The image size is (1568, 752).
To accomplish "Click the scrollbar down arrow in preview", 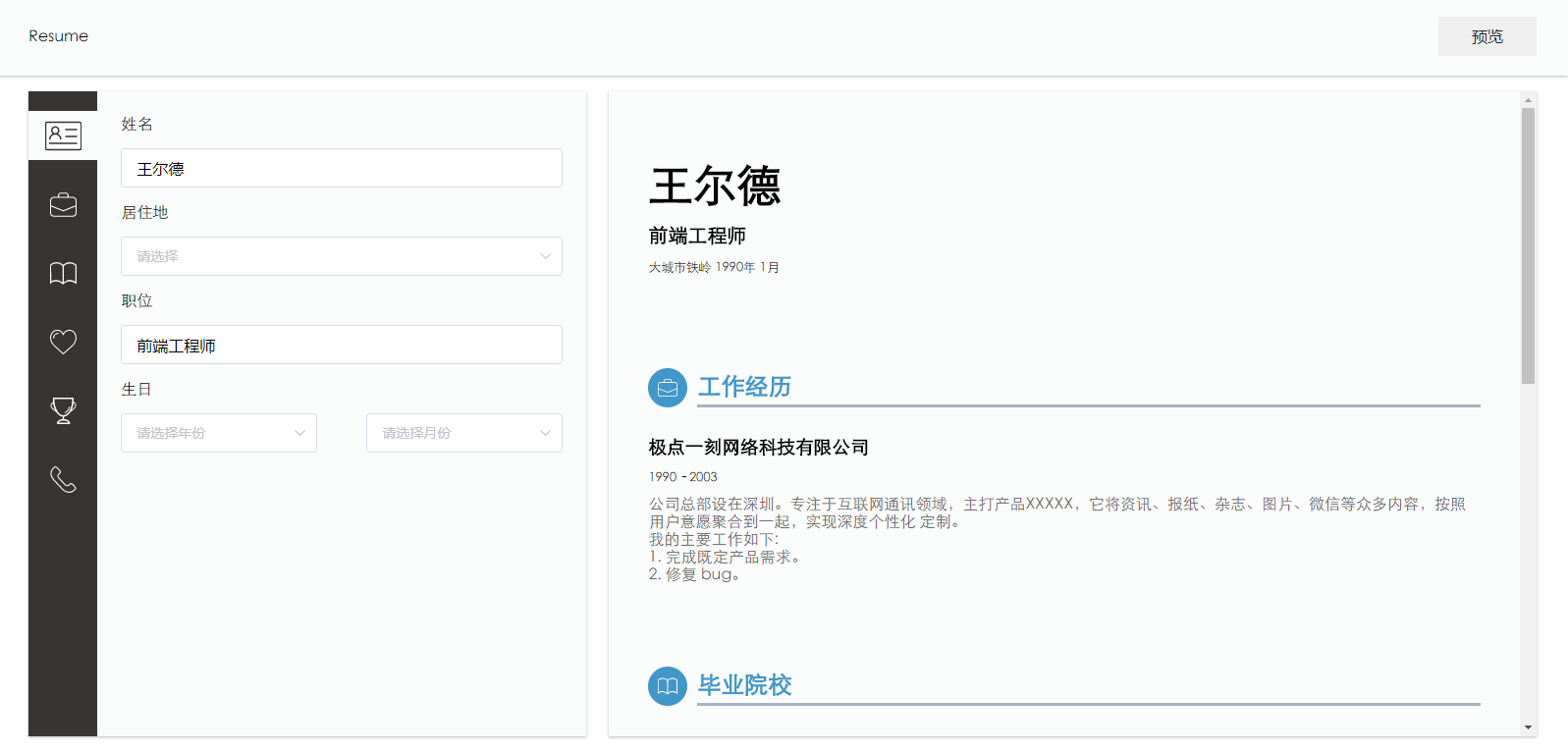I will click(x=1528, y=727).
